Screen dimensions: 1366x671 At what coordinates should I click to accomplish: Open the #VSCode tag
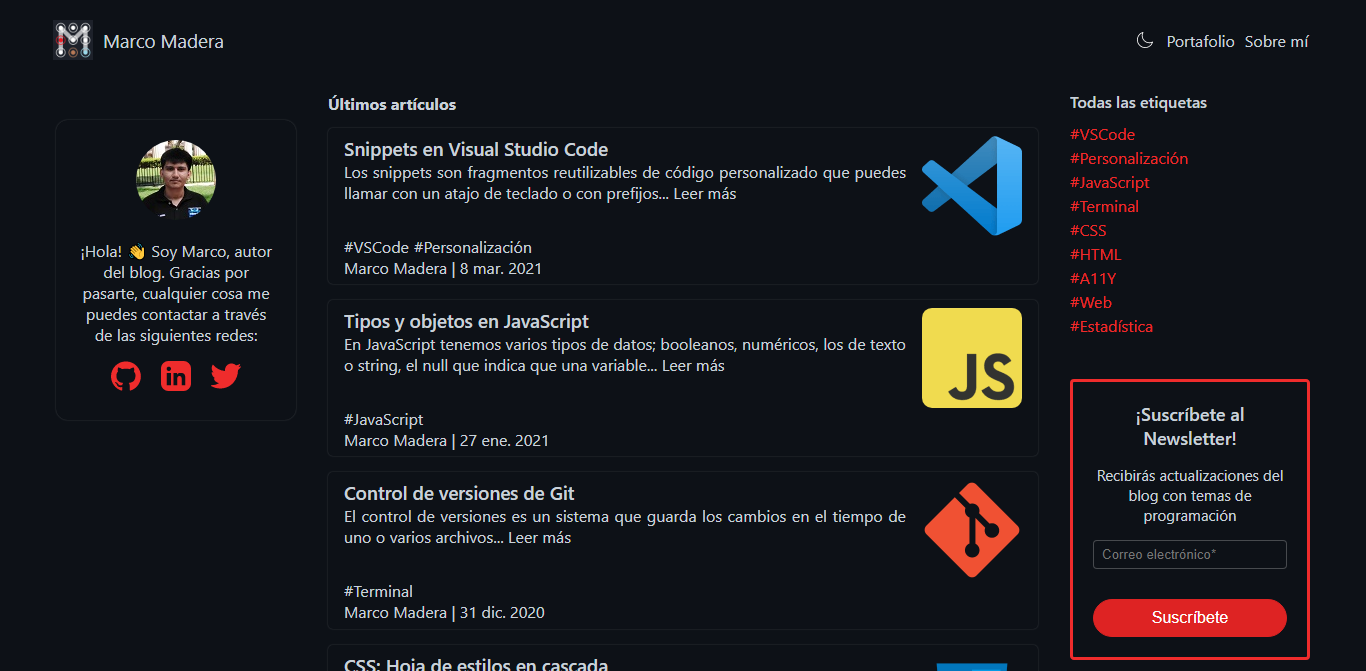click(x=1102, y=134)
